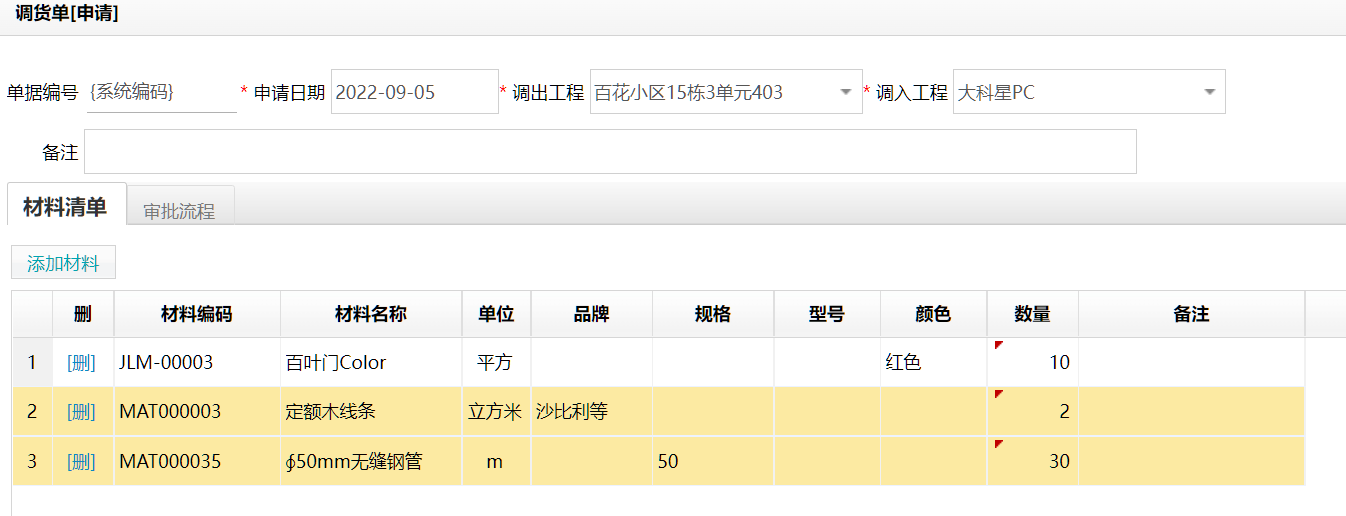Click the 数量 column header
Image resolution: width=1346 pixels, height=516 pixels.
pos(1032,314)
